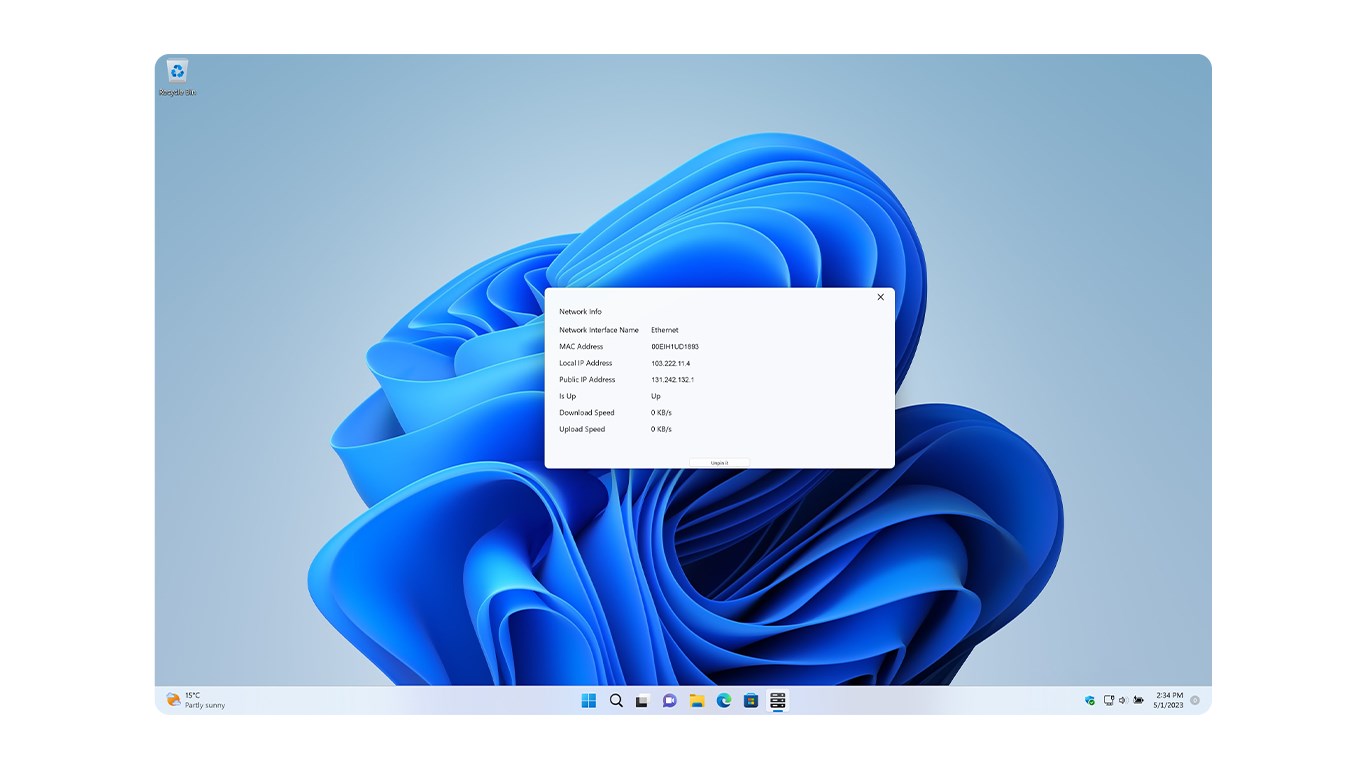Click the Upload Speed label
This screenshot has width=1366, height=768.
(x=583, y=430)
